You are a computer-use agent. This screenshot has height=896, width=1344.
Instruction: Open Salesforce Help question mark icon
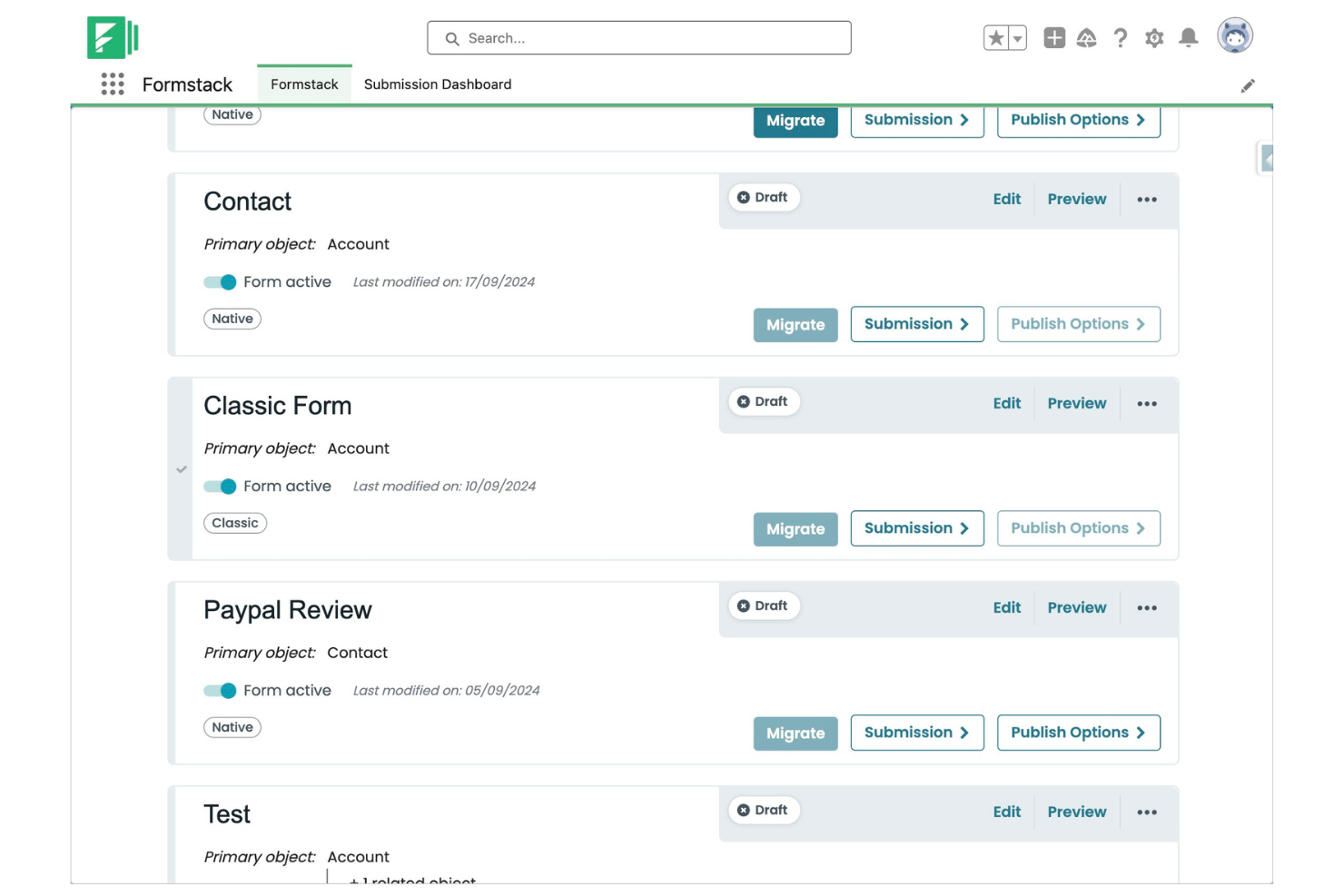pyautogui.click(x=1120, y=38)
